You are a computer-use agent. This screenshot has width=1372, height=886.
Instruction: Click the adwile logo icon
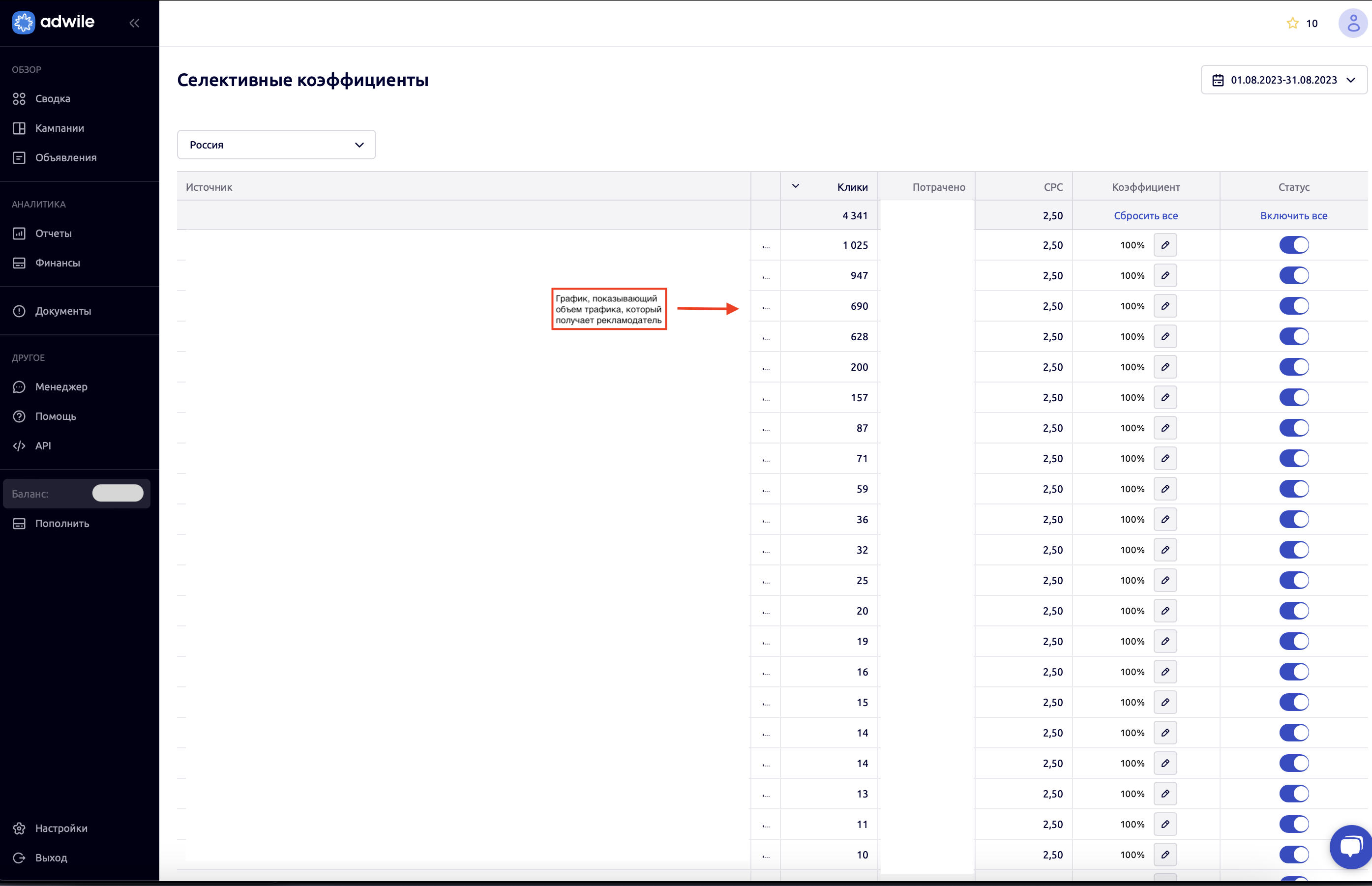tap(24, 23)
